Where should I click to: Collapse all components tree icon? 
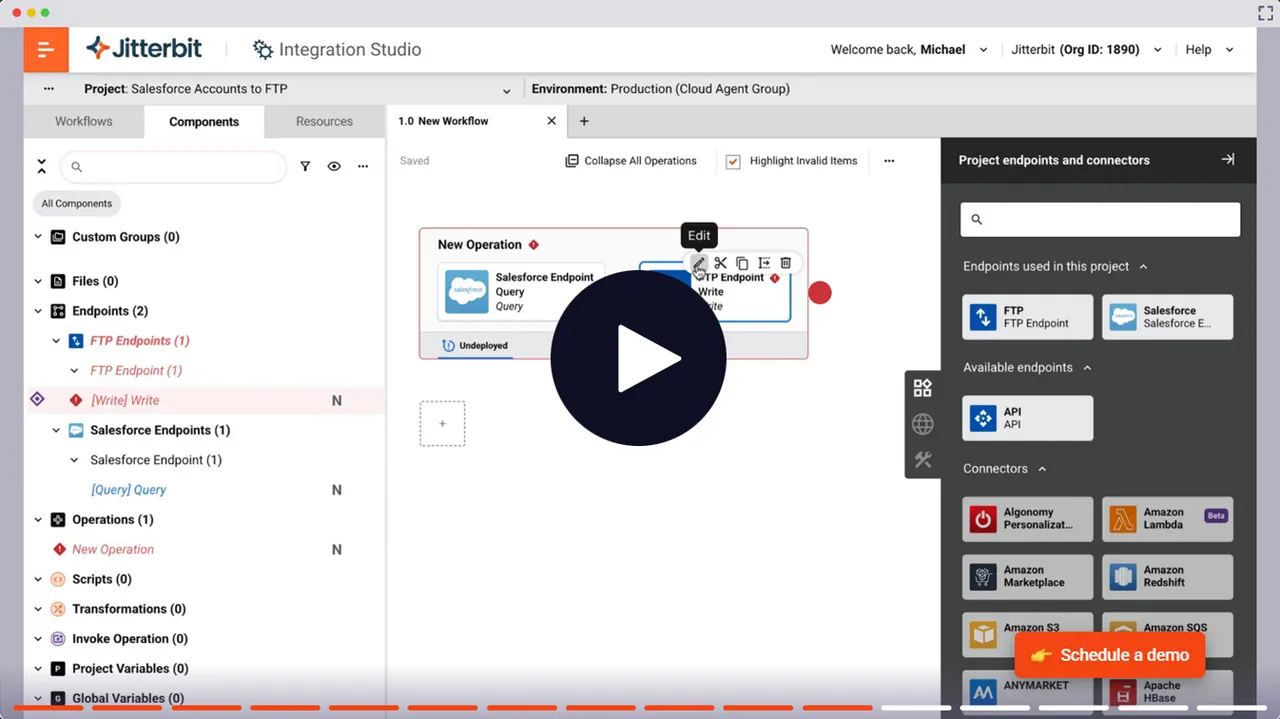41,166
